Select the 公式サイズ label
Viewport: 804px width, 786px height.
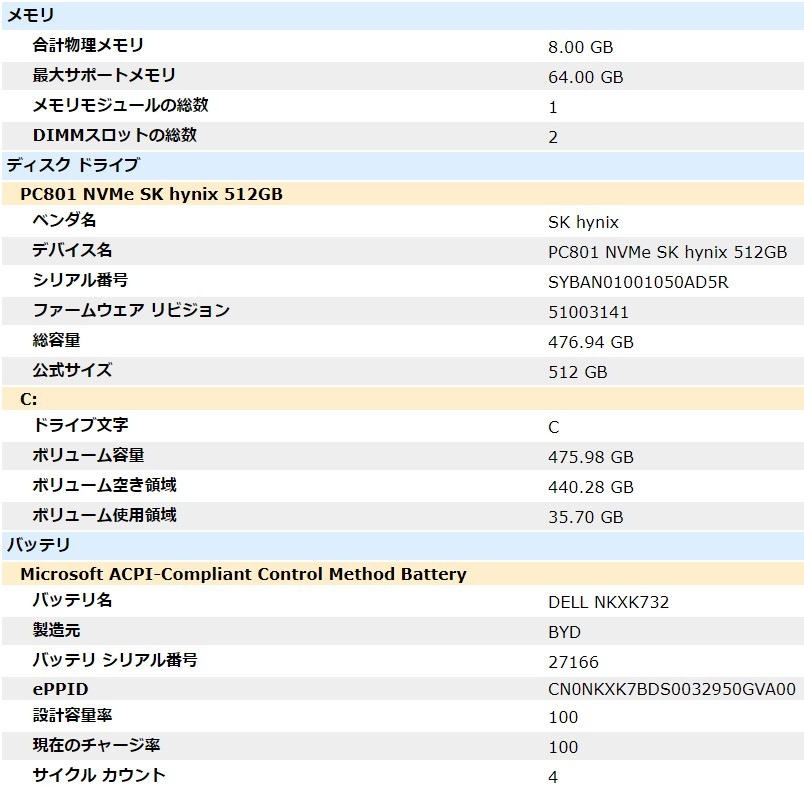click(x=72, y=370)
